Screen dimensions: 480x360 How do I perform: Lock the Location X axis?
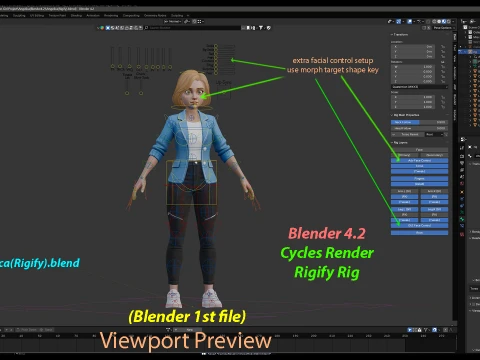pyautogui.click(x=443, y=47)
